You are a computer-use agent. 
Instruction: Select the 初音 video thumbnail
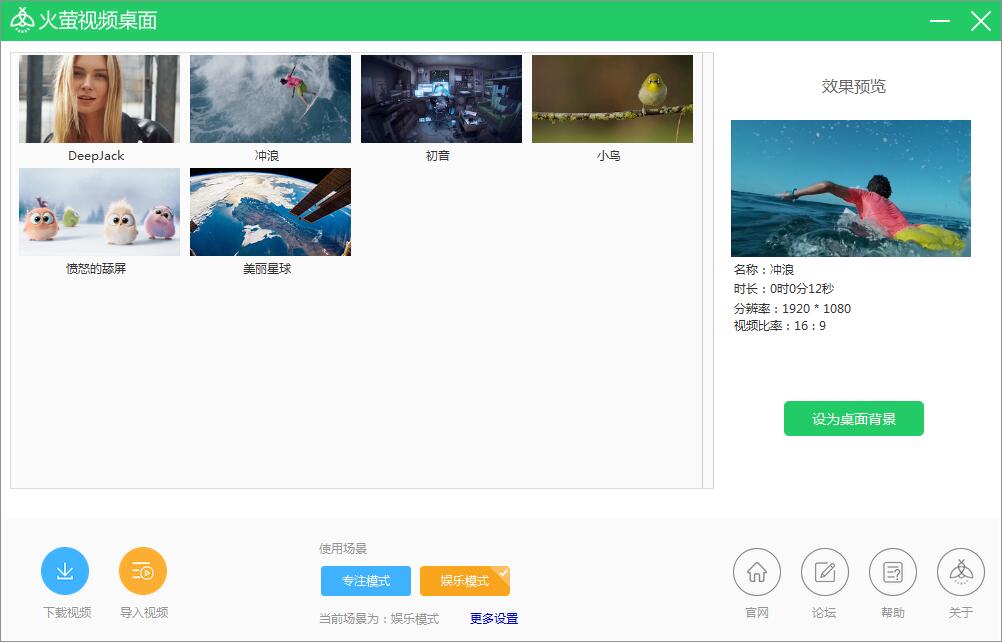click(441, 98)
